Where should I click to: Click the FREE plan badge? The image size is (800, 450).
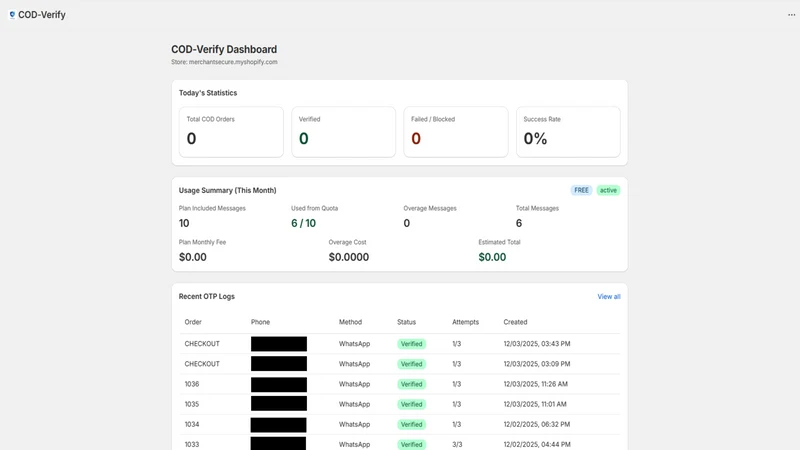pos(581,190)
